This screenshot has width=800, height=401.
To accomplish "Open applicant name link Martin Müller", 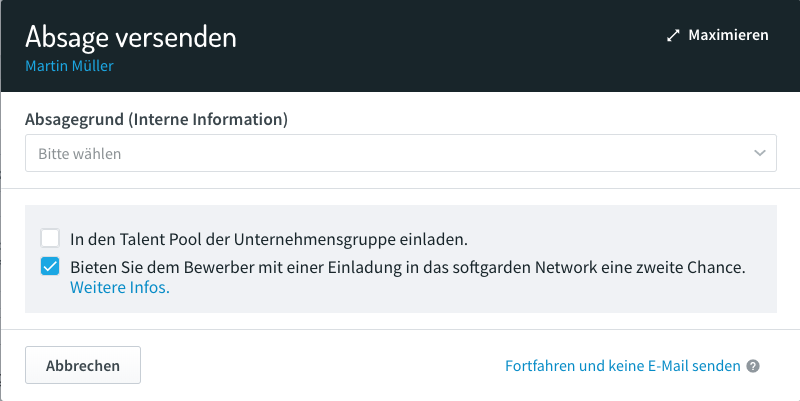I will tap(69, 66).
